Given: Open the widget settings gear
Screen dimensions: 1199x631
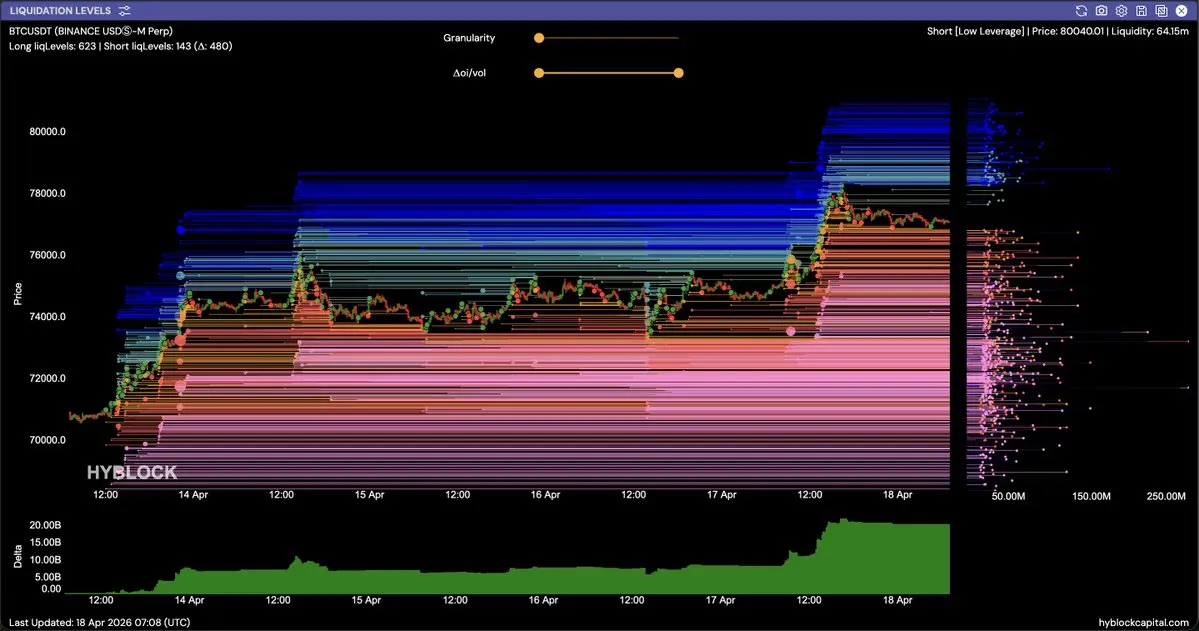Looking at the screenshot, I should pyautogui.click(x=1121, y=11).
